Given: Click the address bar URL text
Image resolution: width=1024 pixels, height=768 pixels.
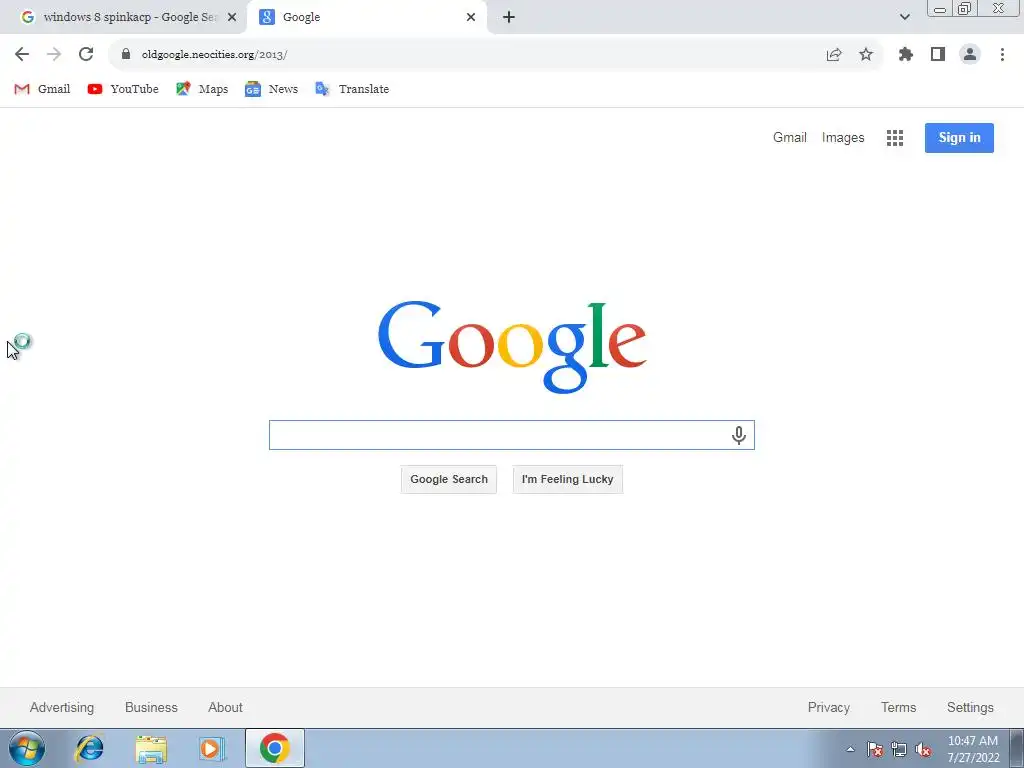Looking at the screenshot, I should pos(214,54).
